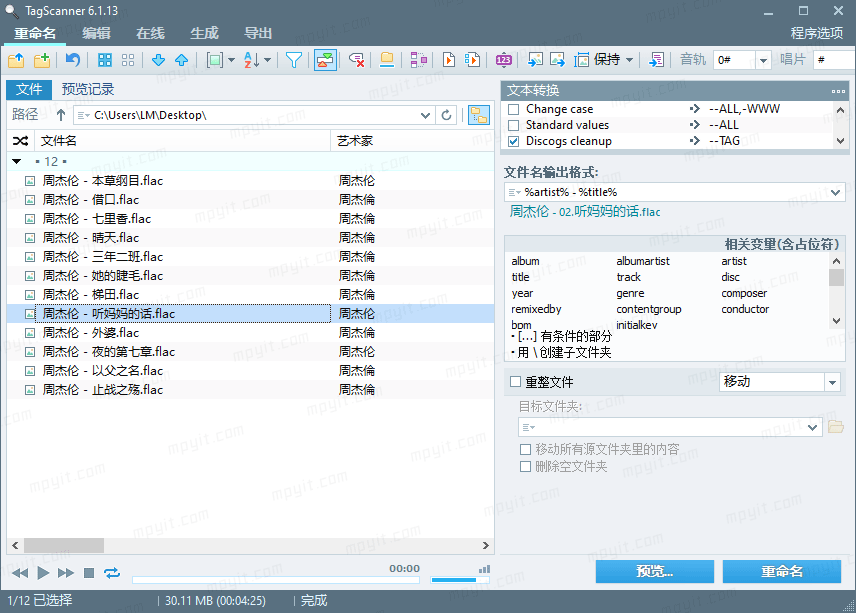The image size is (856, 613).
Task: Enable the Change case checkbox
Action: pyautogui.click(x=513, y=109)
